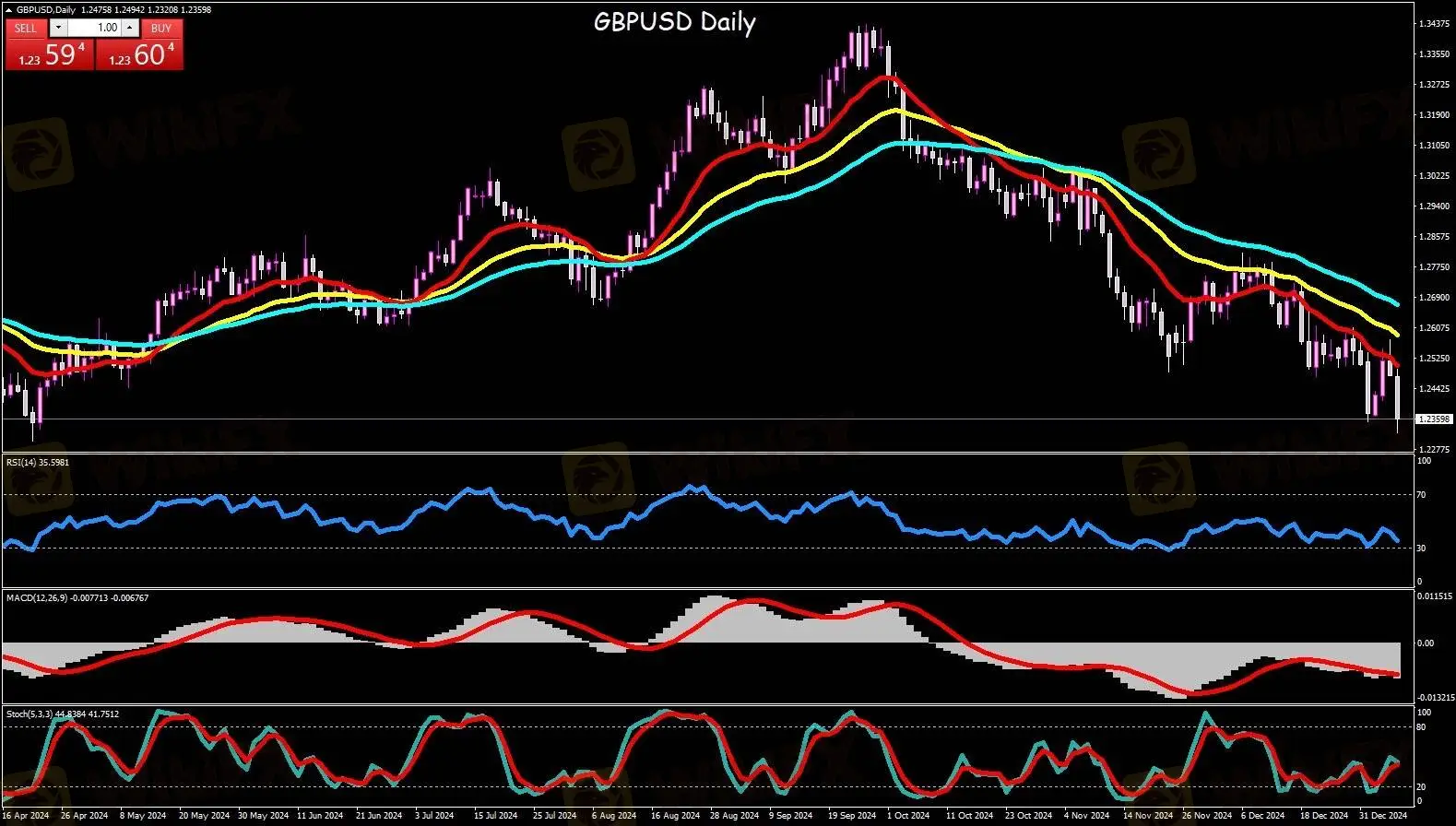Click the 11 Jun 2024 date label

point(320,816)
